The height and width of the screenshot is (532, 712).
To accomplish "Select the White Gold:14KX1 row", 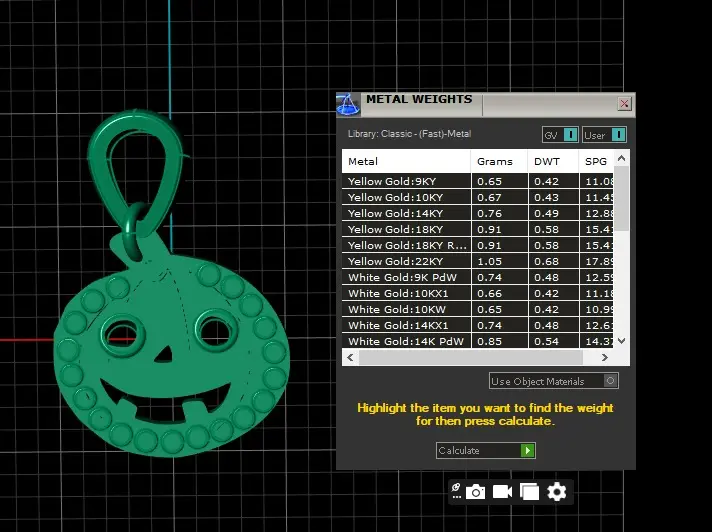I will (x=478, y=325).
